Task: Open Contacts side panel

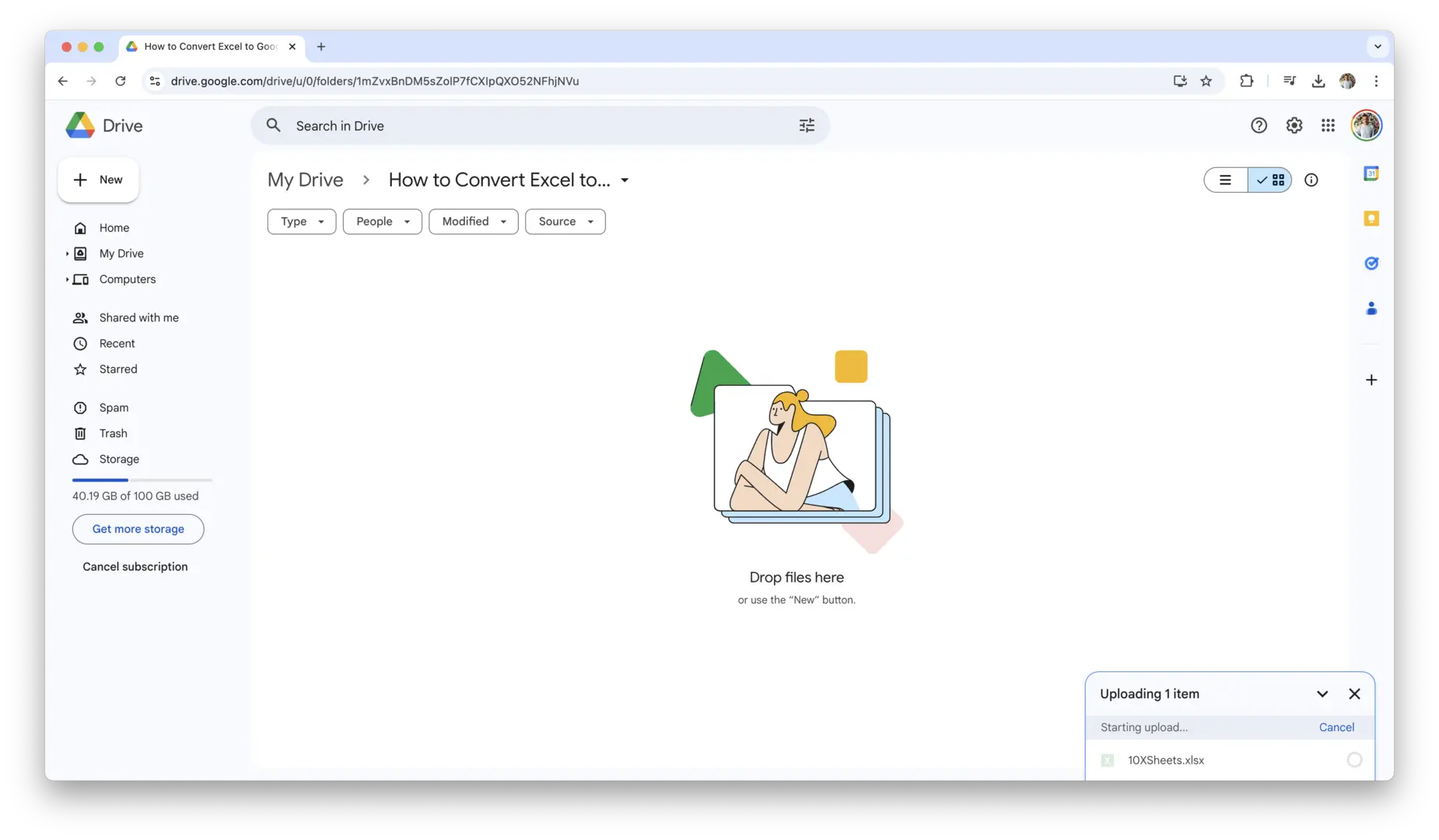Action: point(1371,309)
